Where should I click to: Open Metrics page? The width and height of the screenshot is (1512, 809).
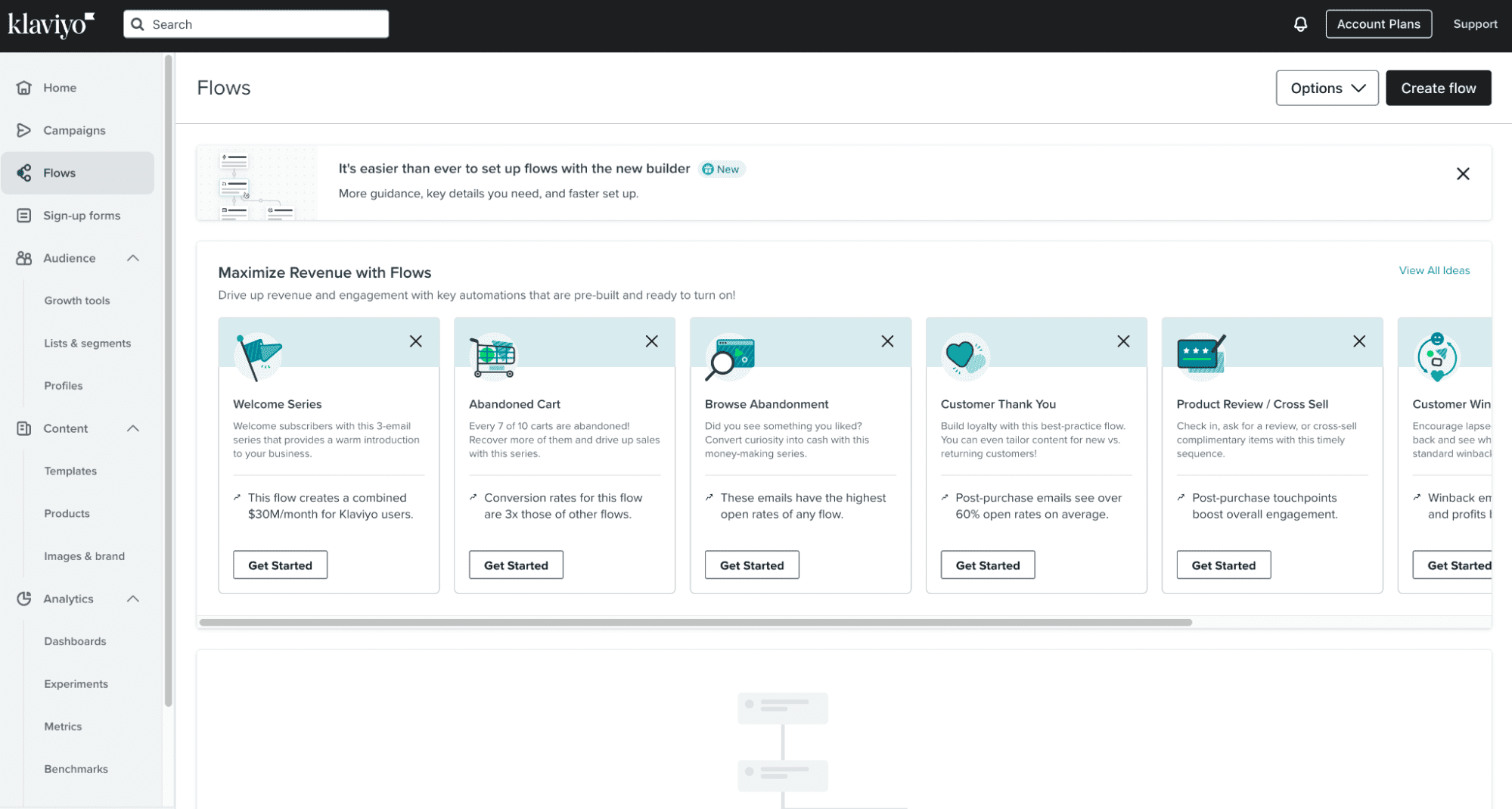coord(63,727)
